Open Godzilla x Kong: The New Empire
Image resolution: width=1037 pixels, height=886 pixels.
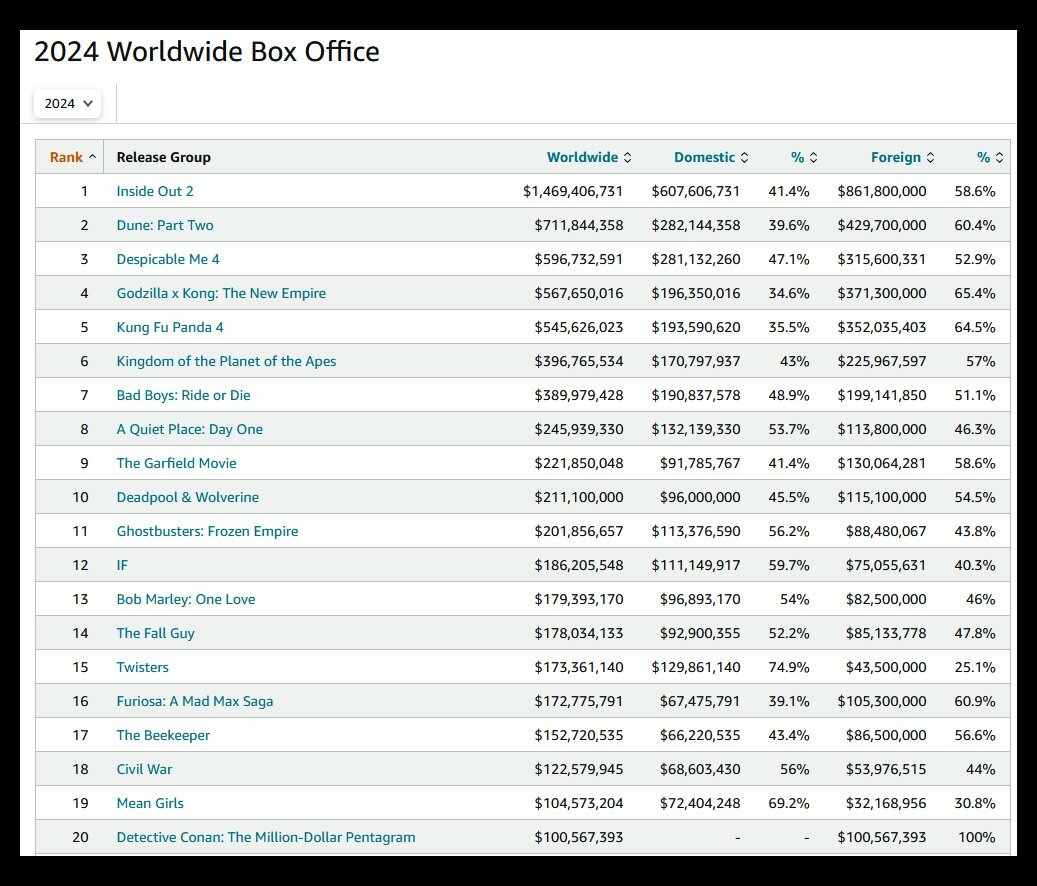pyautogui.click(x=221, y=293)
